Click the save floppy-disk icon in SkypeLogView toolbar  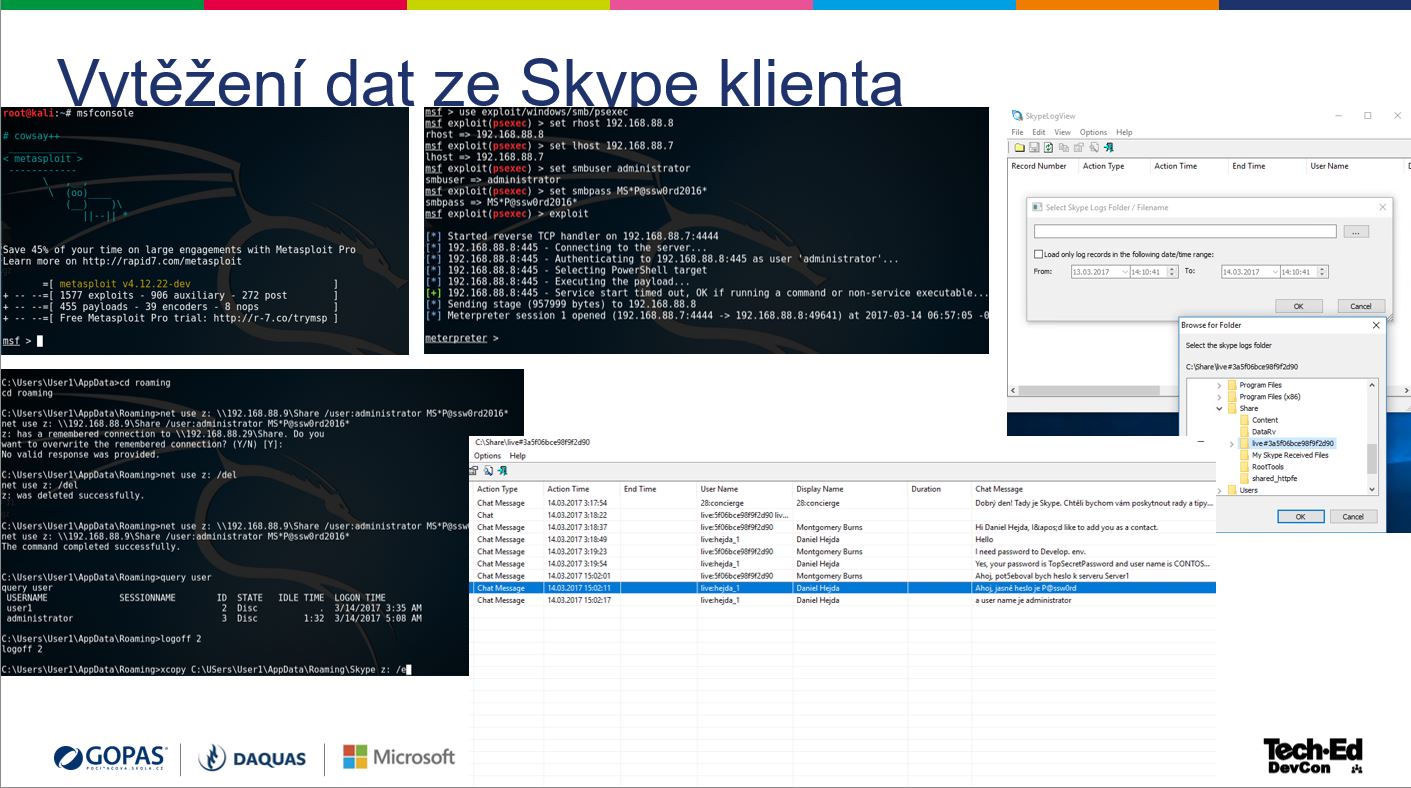(1034, 147)
